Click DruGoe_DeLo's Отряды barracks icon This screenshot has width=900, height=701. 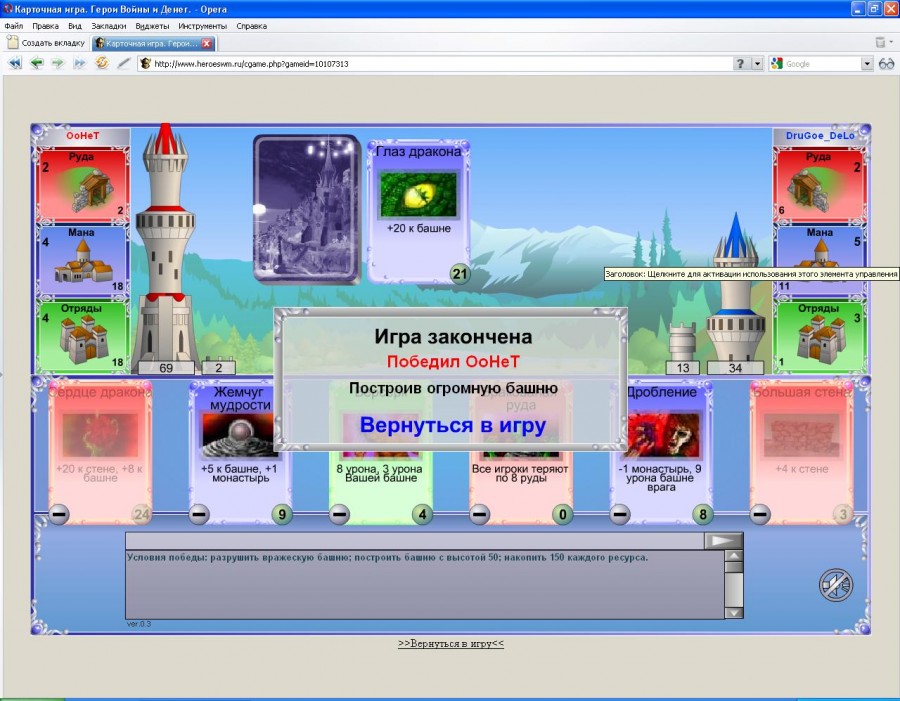[821, 339]
